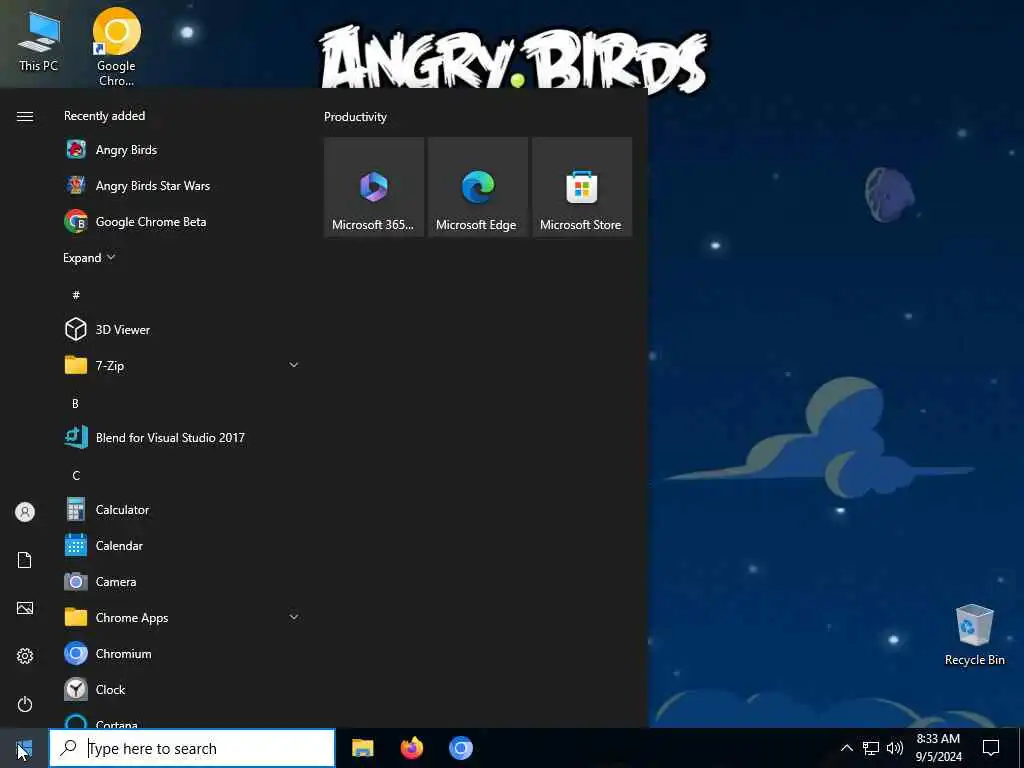Launch Chromium from the taskbar

[460, 748]
